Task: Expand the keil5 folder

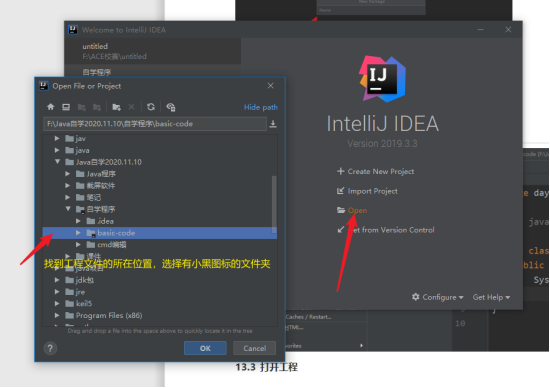Action: 57,303
